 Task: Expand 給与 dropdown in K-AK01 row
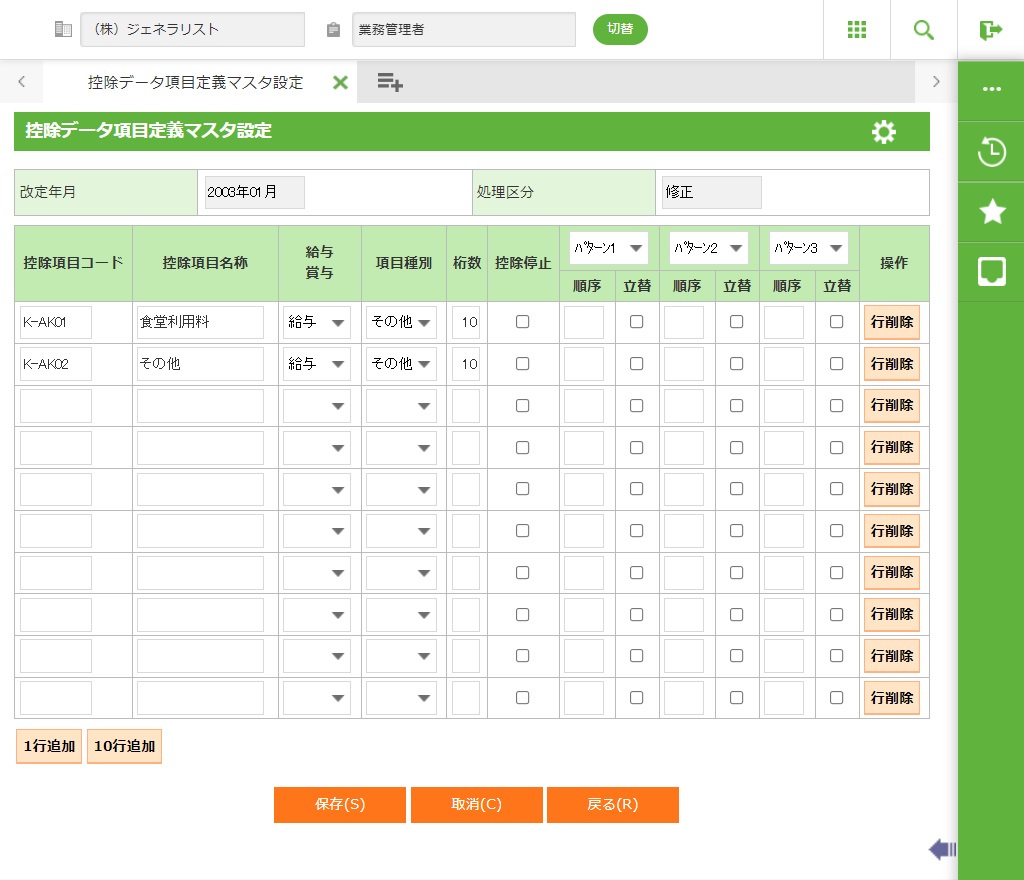tap(317, 322)
